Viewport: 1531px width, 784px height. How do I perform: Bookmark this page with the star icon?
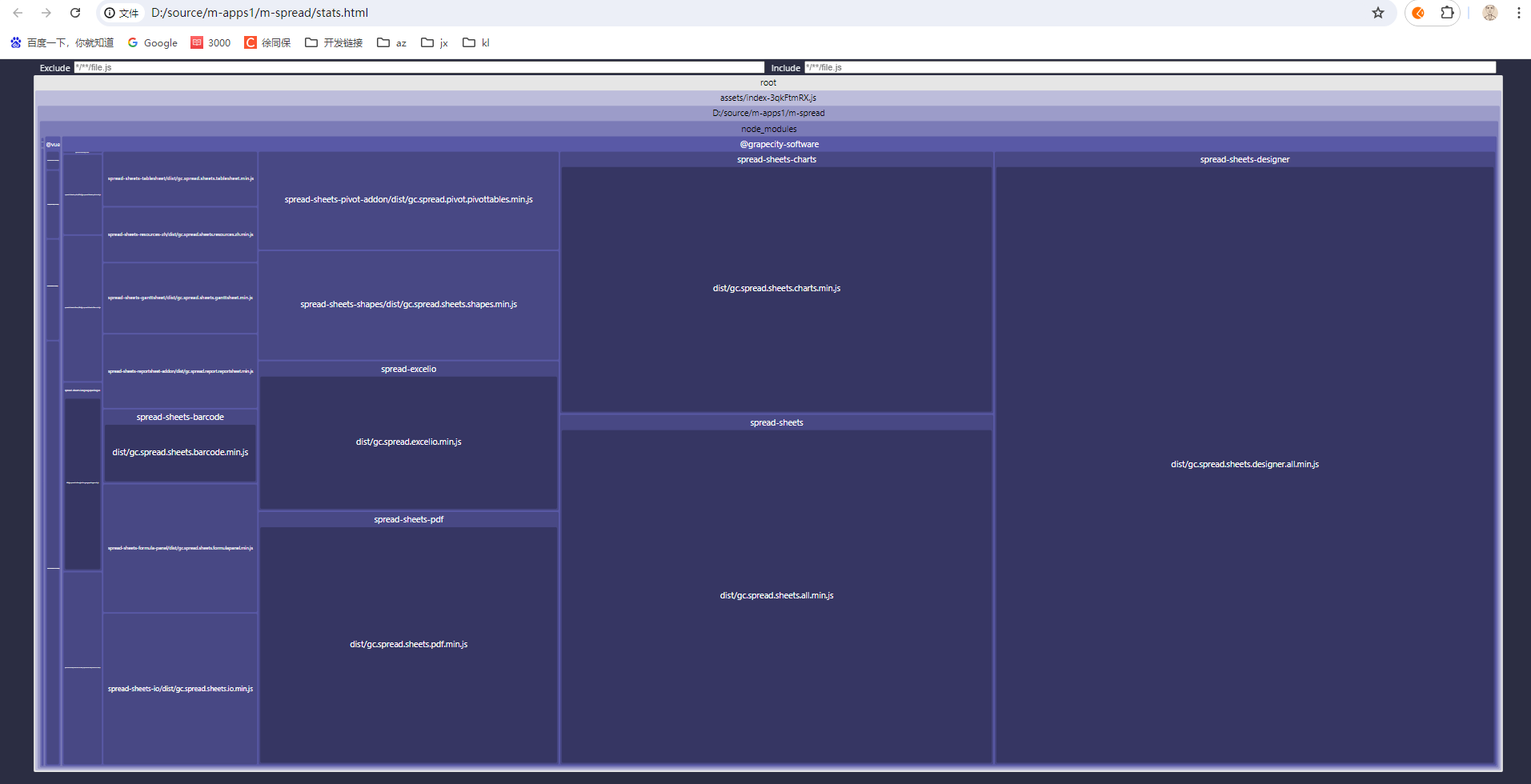tap(1377, 13)
